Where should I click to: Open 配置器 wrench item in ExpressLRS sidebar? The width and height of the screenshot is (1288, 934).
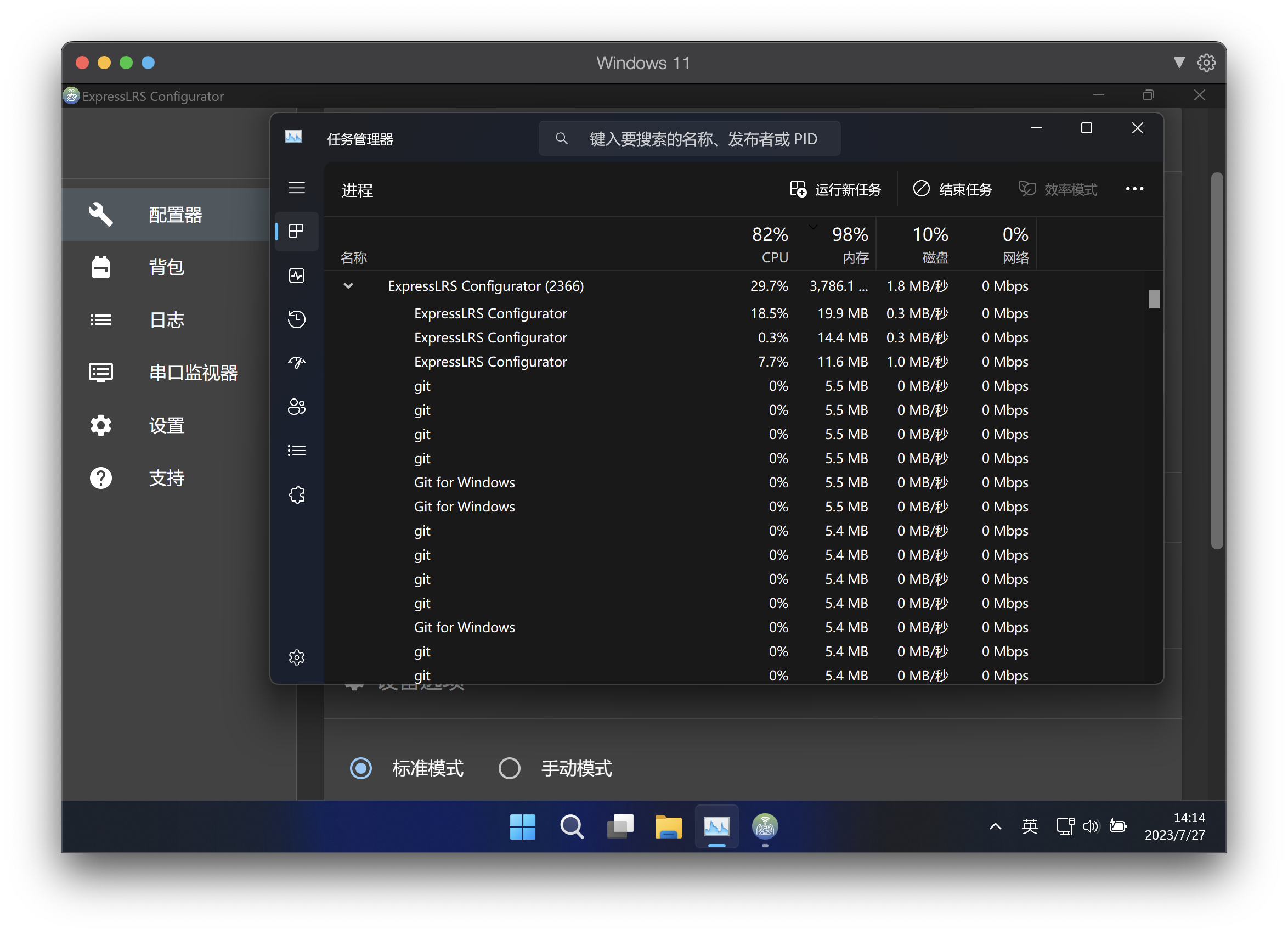click(166, 215)
